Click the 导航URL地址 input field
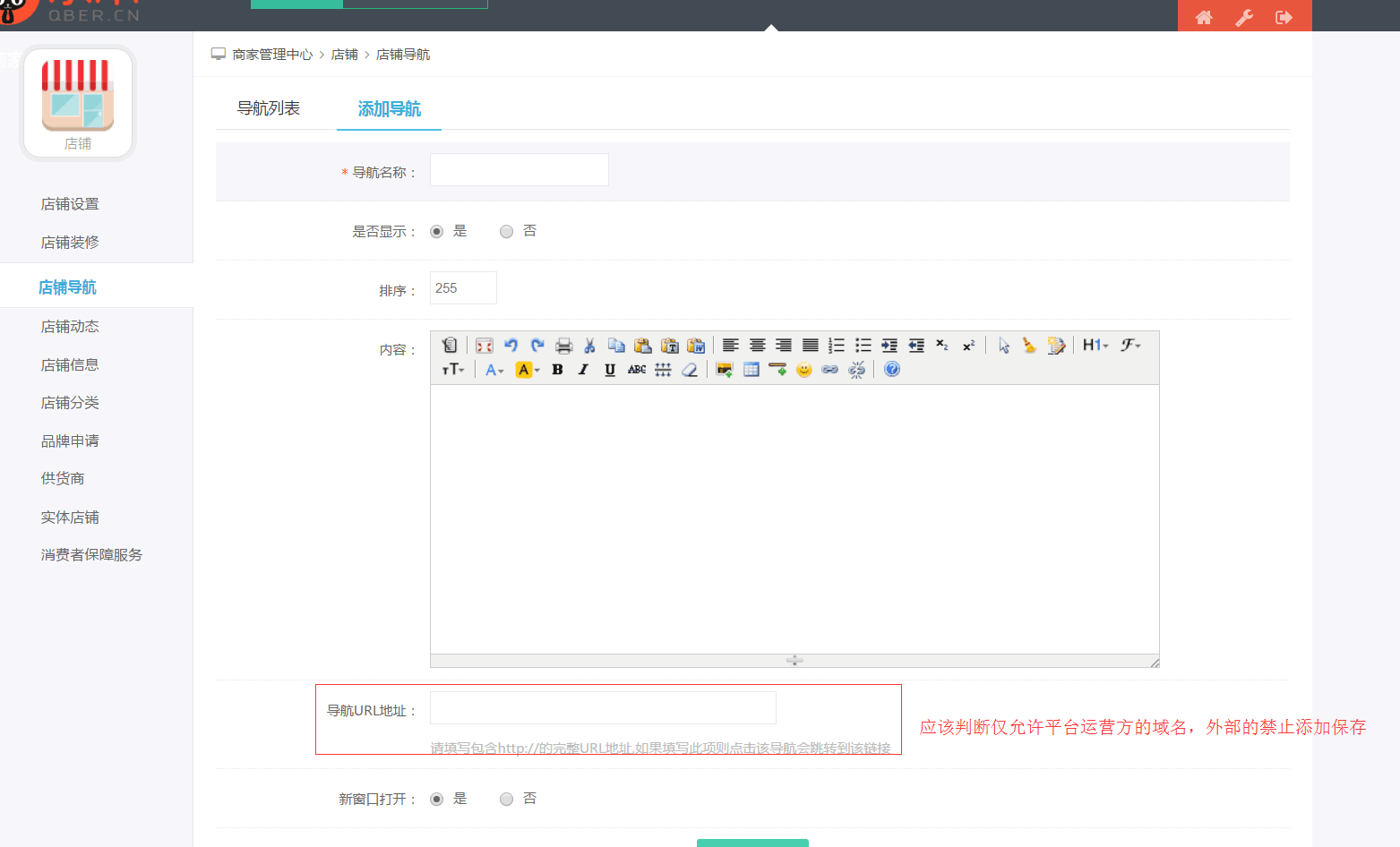This screenshot has height=847, width=1400. (603, 708)
